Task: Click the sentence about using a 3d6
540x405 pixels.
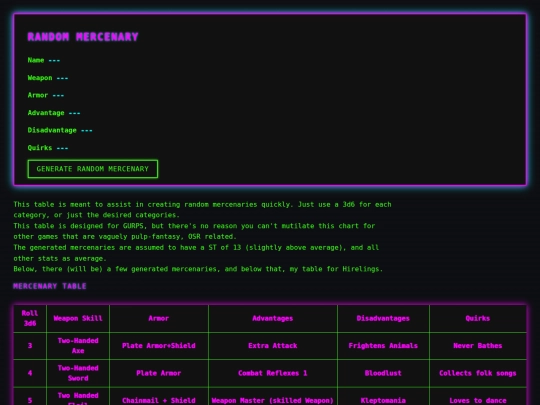Action: 202,209
